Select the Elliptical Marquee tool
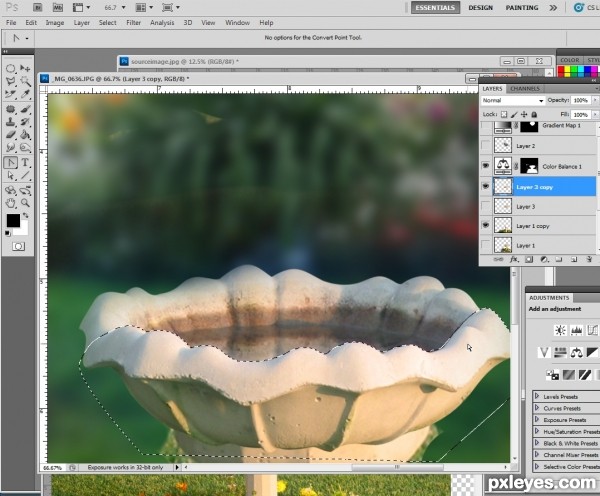600x496 pixels. [11, 69]
